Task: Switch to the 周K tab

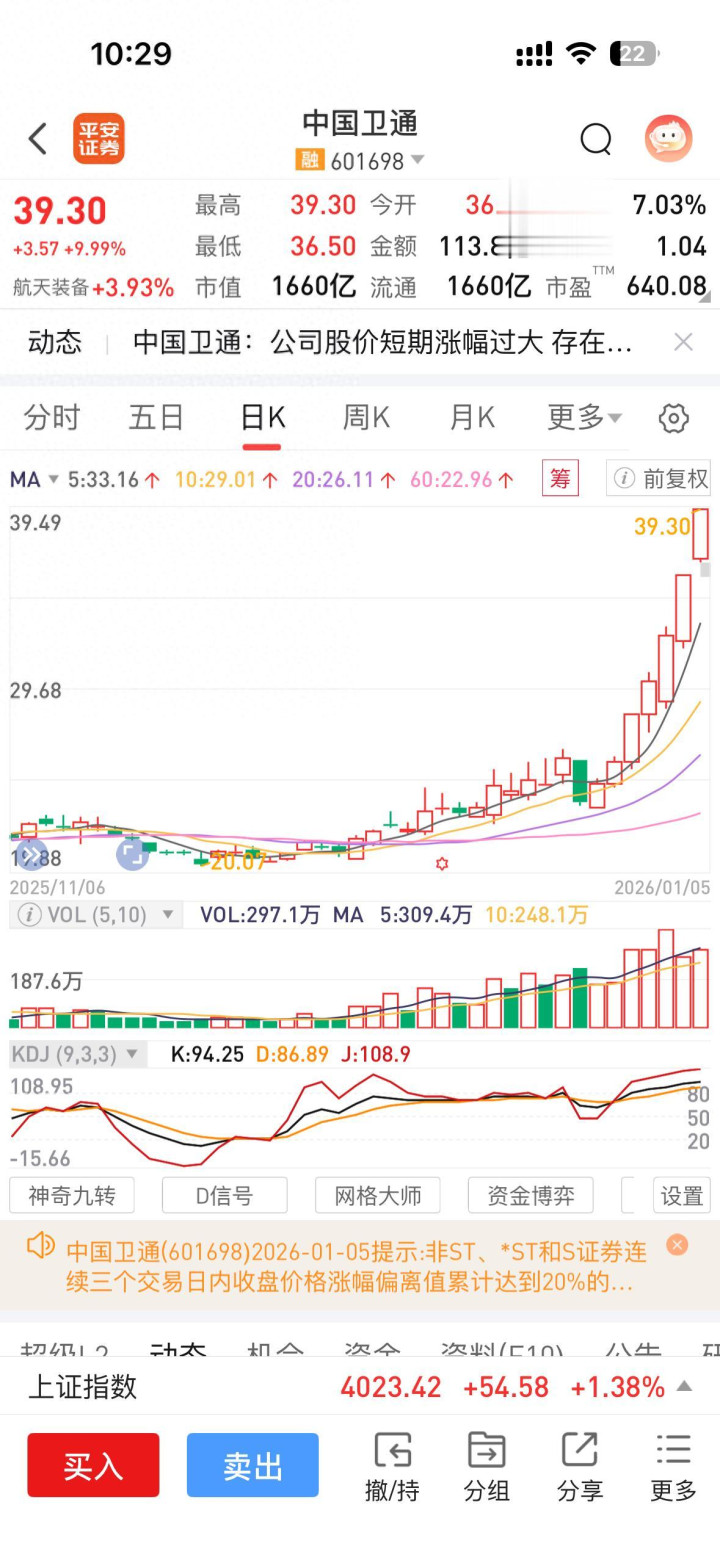Action: (x=366, y=417)
